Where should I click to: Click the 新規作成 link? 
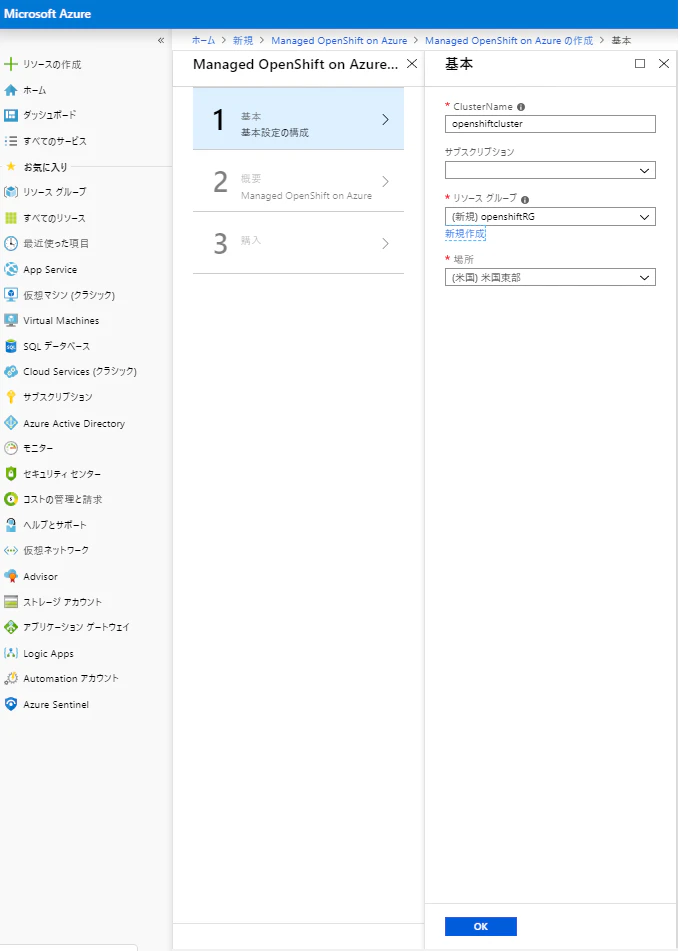[x=465, y=234]
